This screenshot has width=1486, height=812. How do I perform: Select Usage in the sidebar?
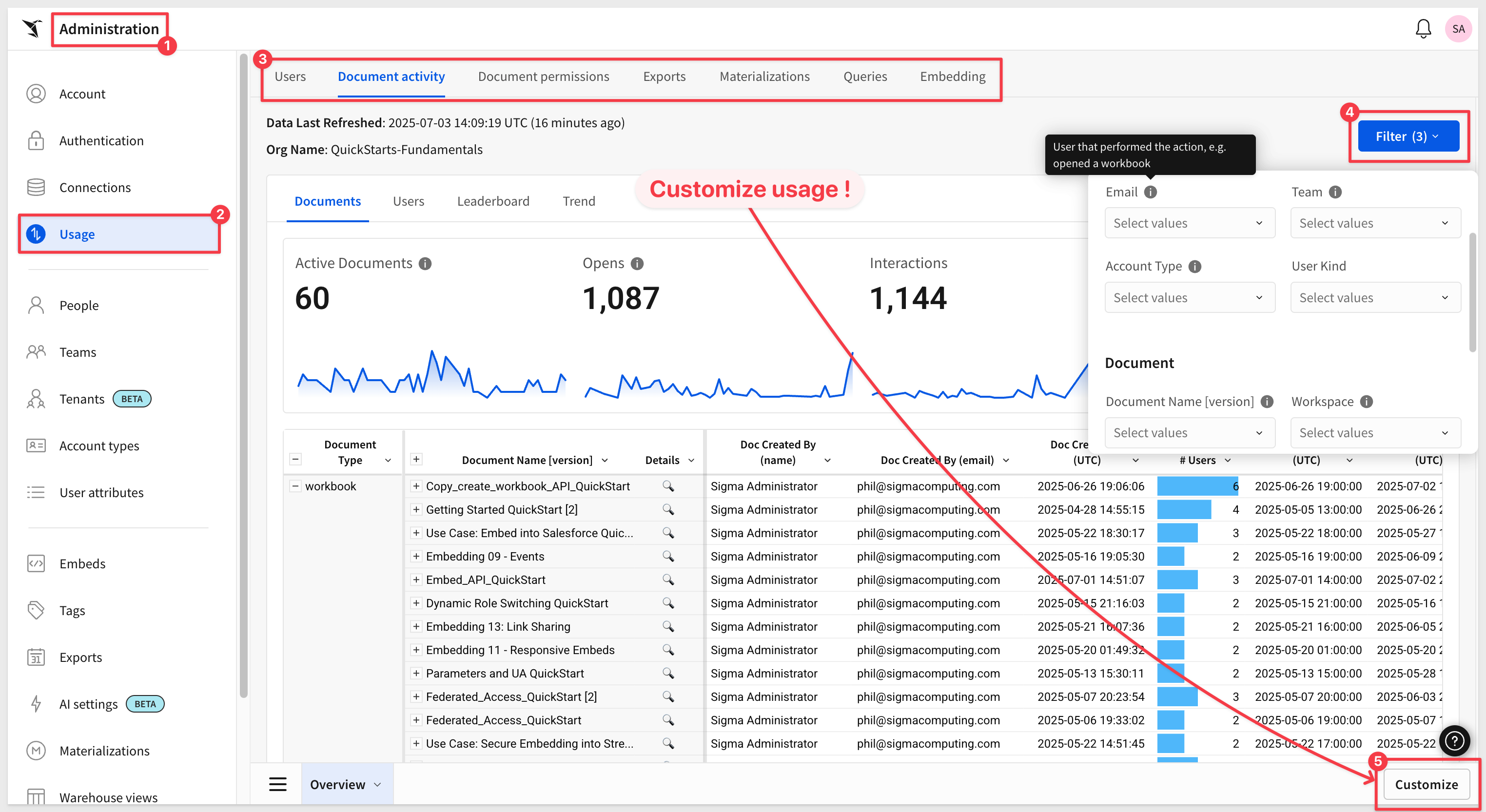[119, 233]
